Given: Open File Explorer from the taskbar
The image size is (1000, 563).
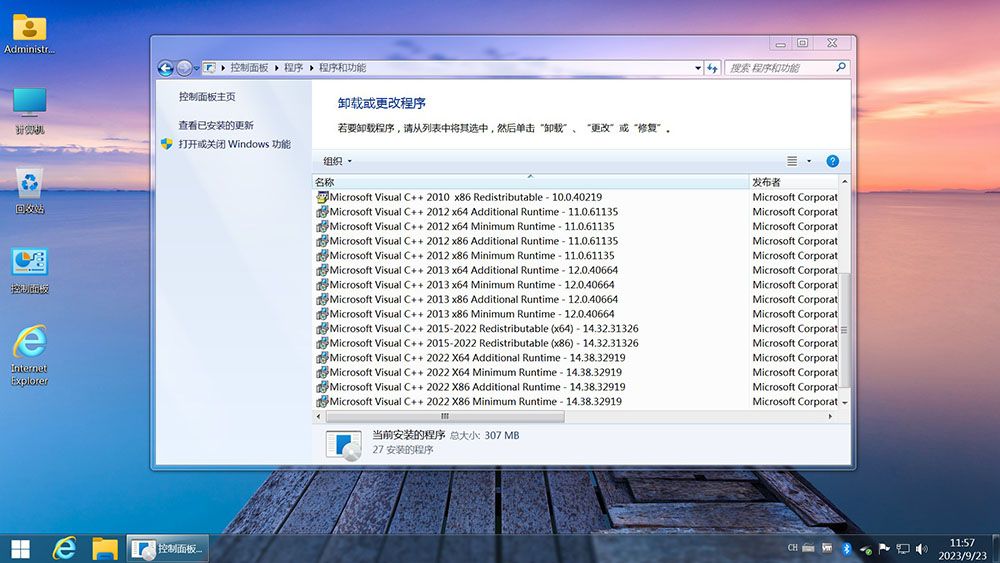Looking at the screenshot, I should click(105, 548).
